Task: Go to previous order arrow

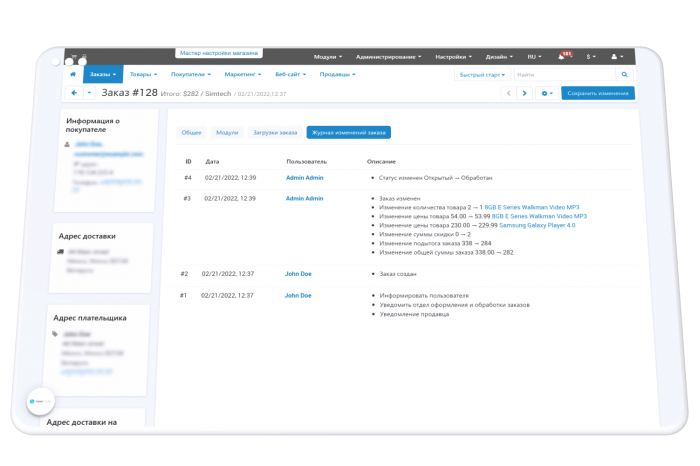Action: [508, 93]
